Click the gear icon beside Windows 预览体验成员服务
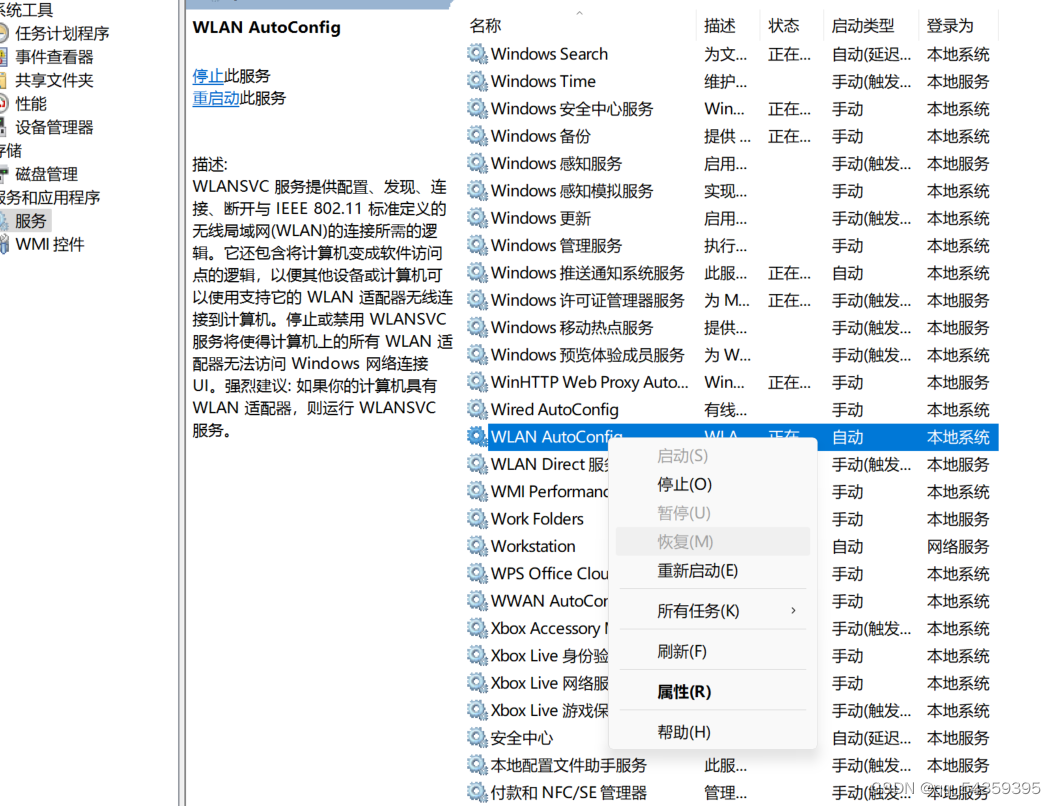 point(477,355)
